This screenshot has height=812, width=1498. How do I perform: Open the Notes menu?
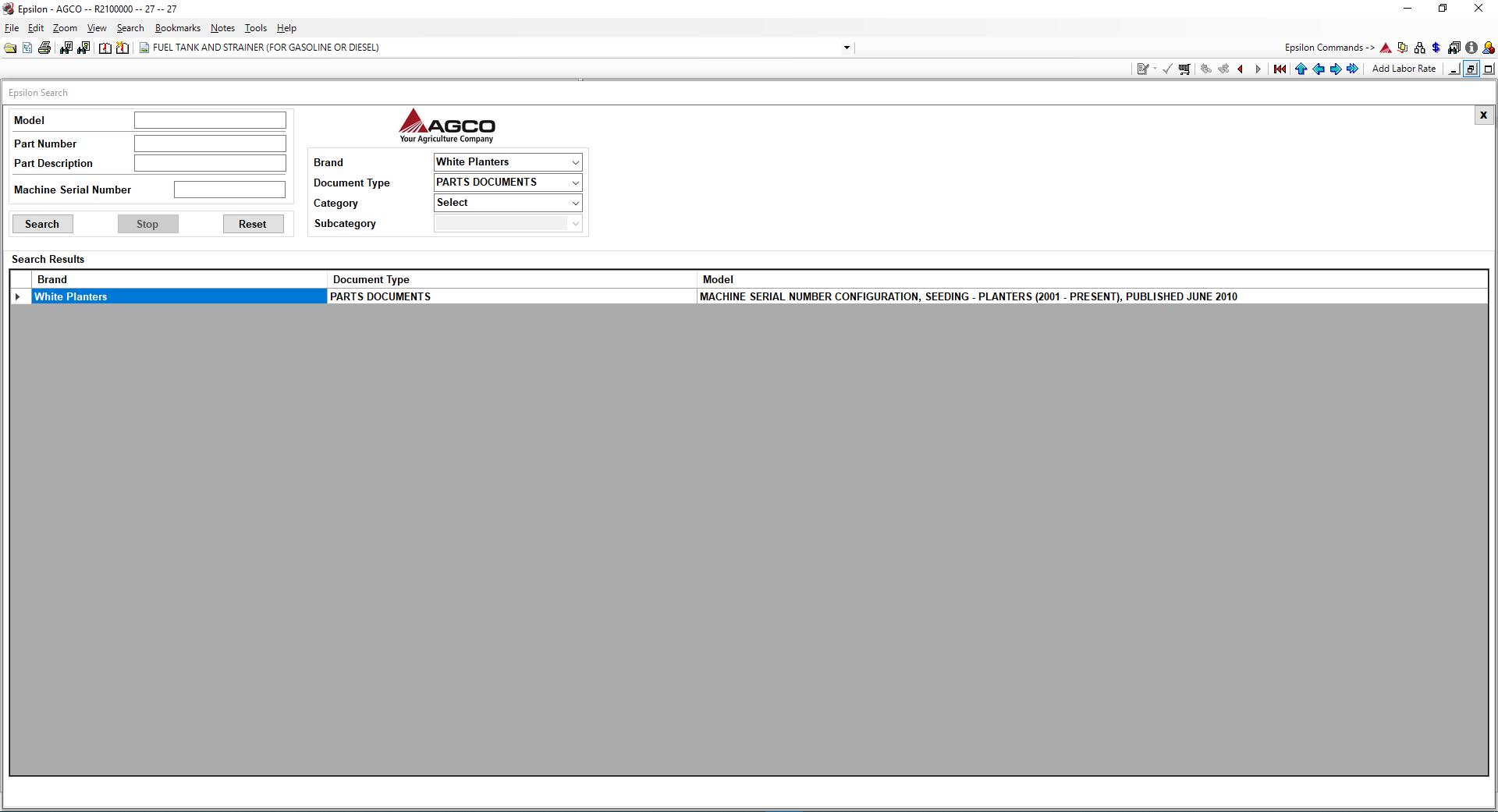(x=222, y=28)
